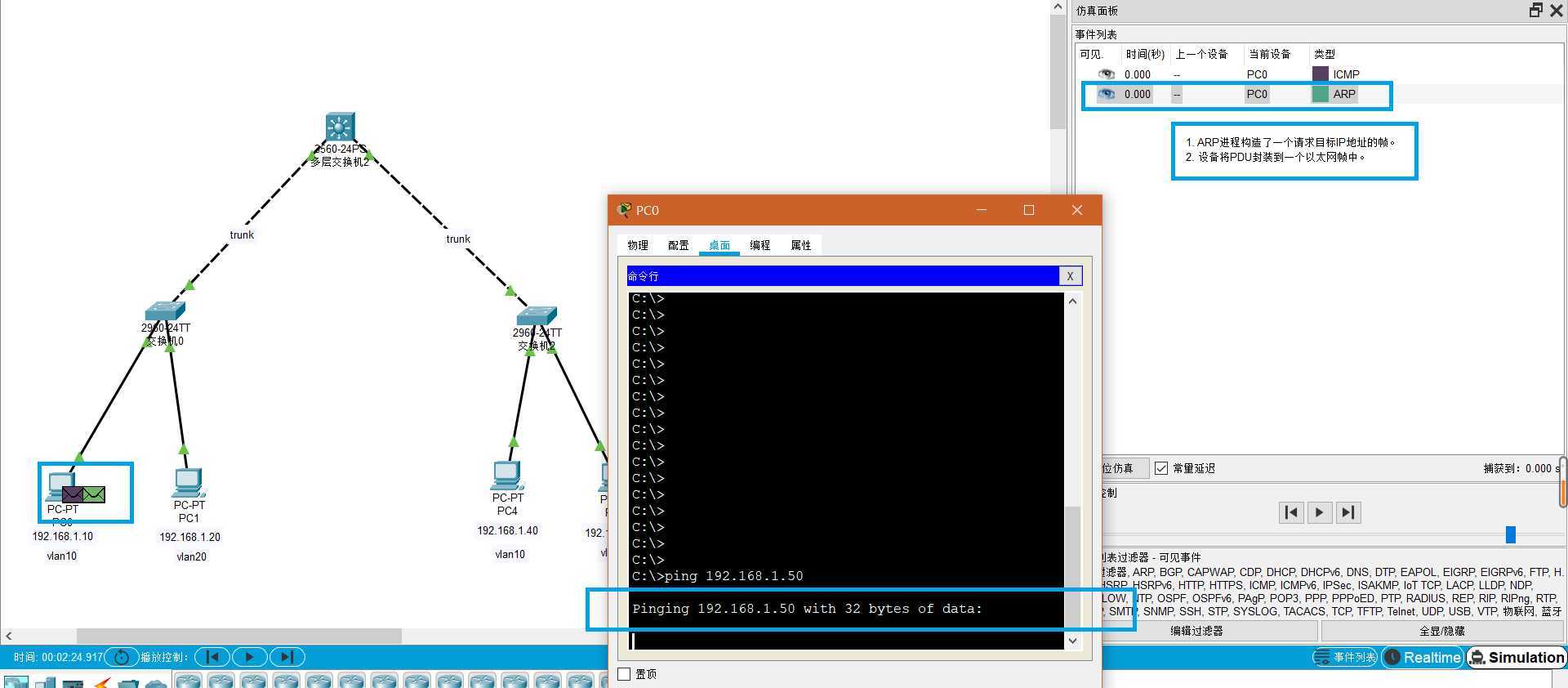Step forward using the bottom bar playback control
Viewport: 1568px width, 688px height.
click(287, 657)
